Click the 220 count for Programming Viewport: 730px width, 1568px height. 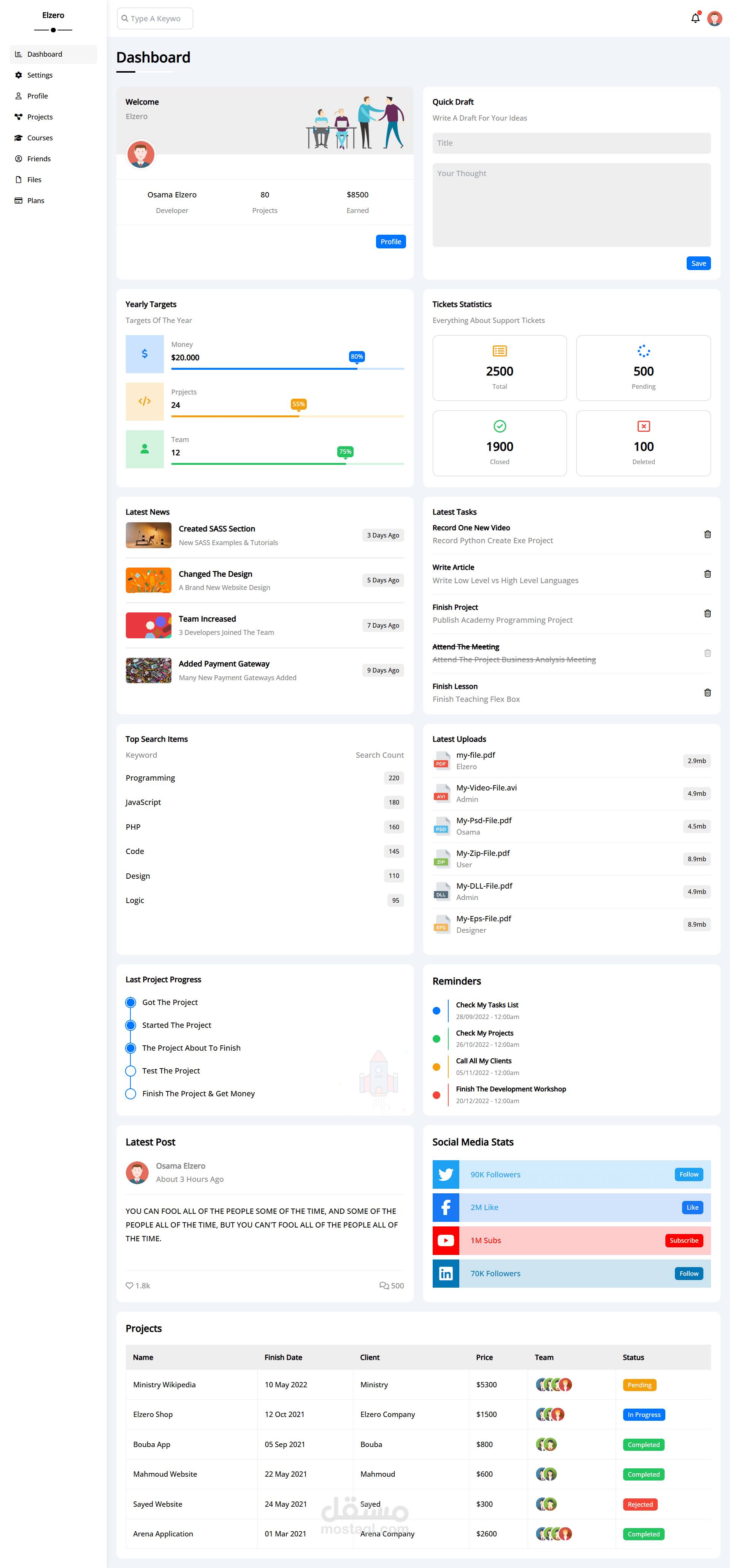point(394,778)
